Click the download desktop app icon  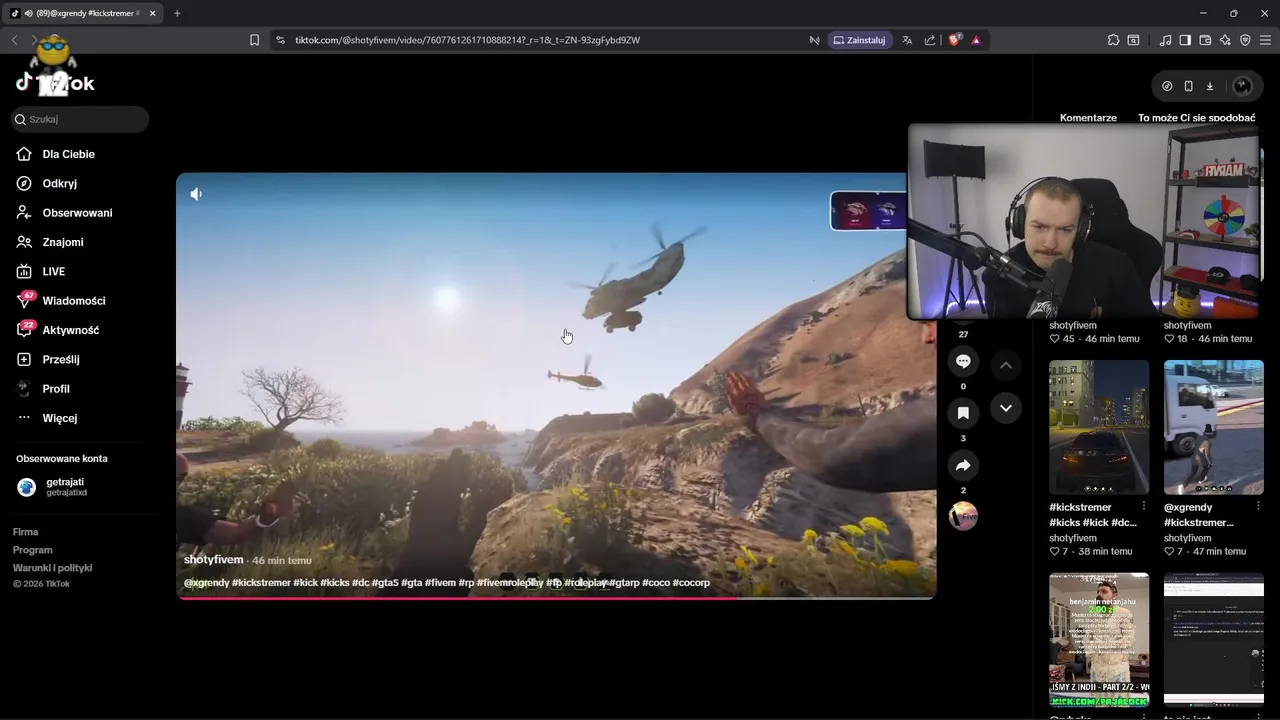1209,86
